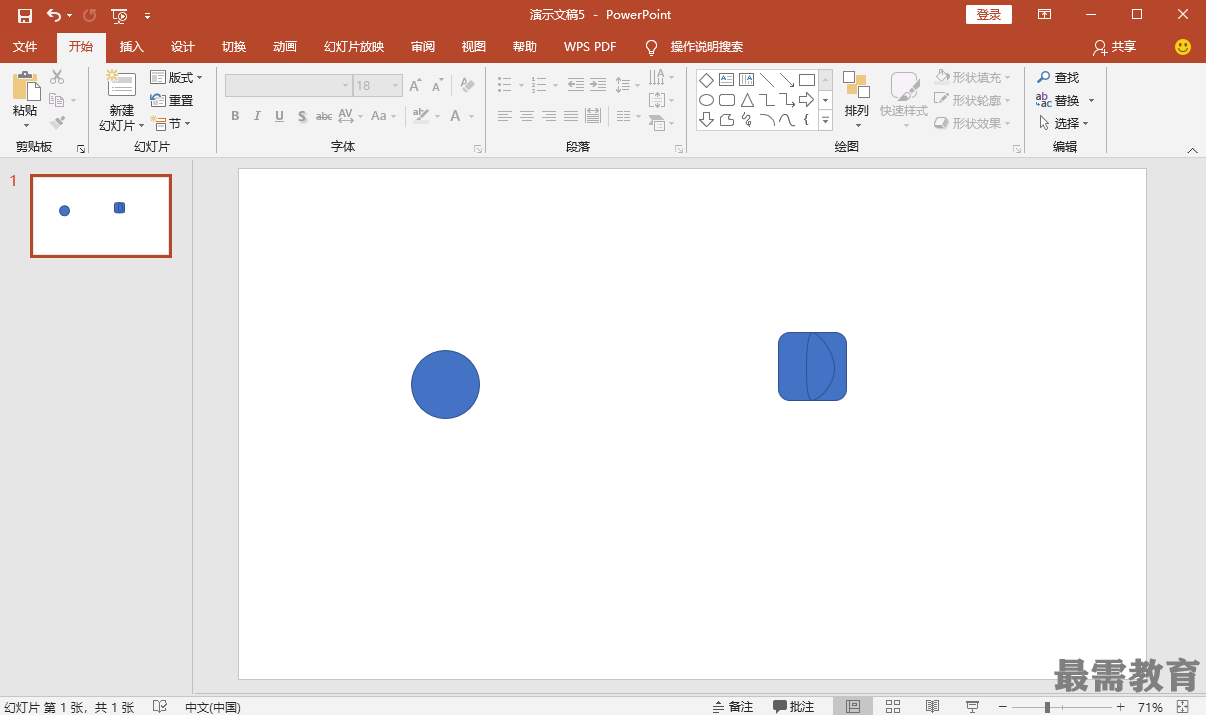Switch to the Insert (插入) tab

pos(132,47)
